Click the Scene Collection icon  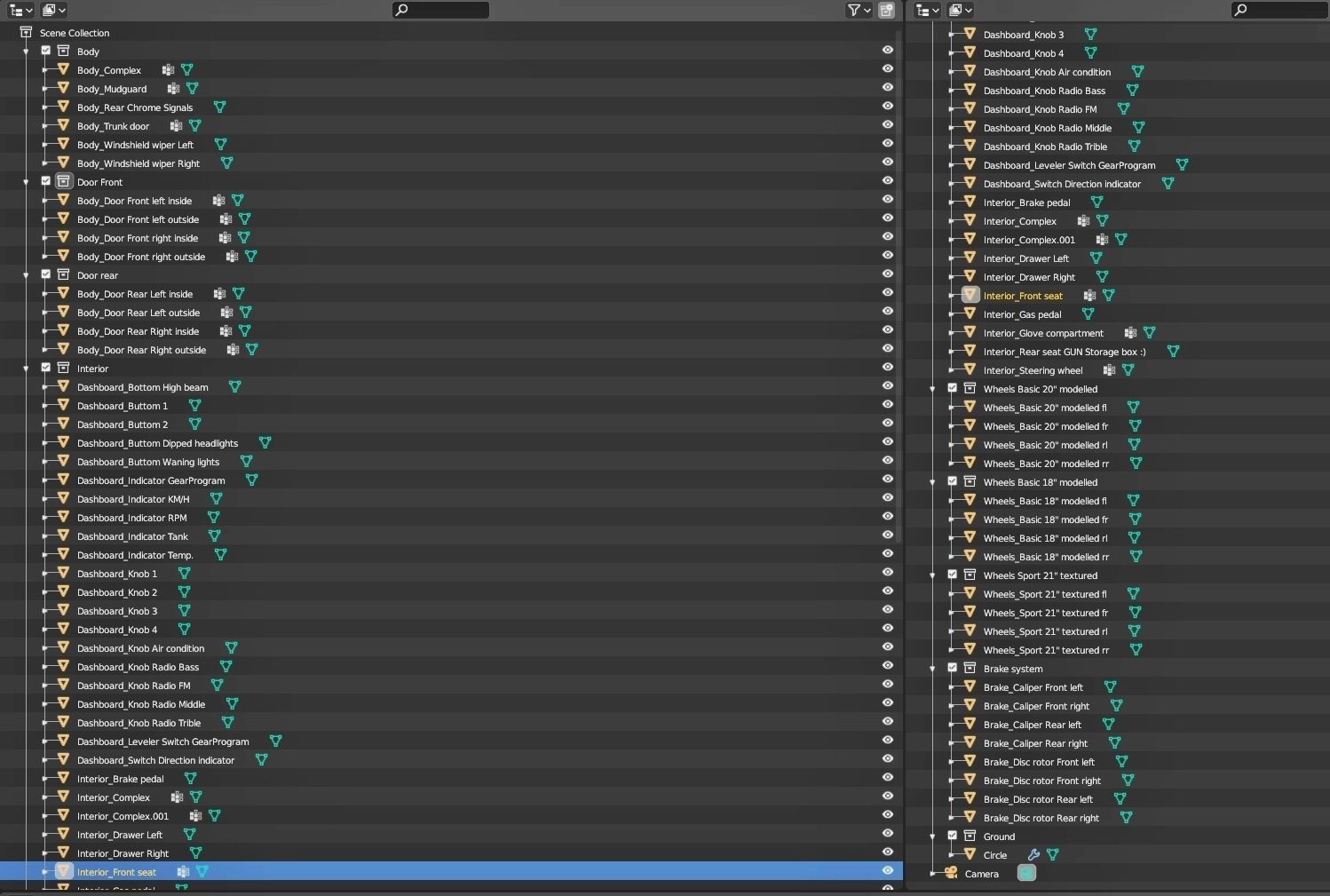click(26, 32)
